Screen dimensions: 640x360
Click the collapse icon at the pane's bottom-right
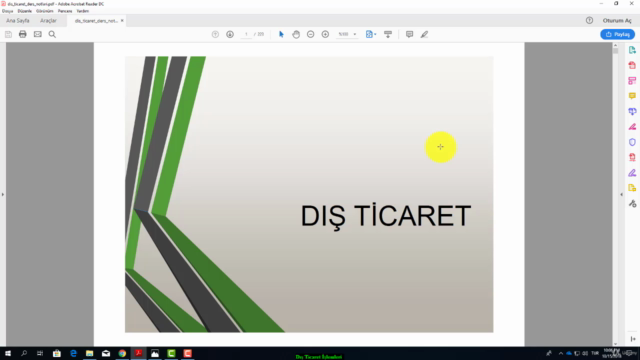pyautogui.click(x=633, y=339)
